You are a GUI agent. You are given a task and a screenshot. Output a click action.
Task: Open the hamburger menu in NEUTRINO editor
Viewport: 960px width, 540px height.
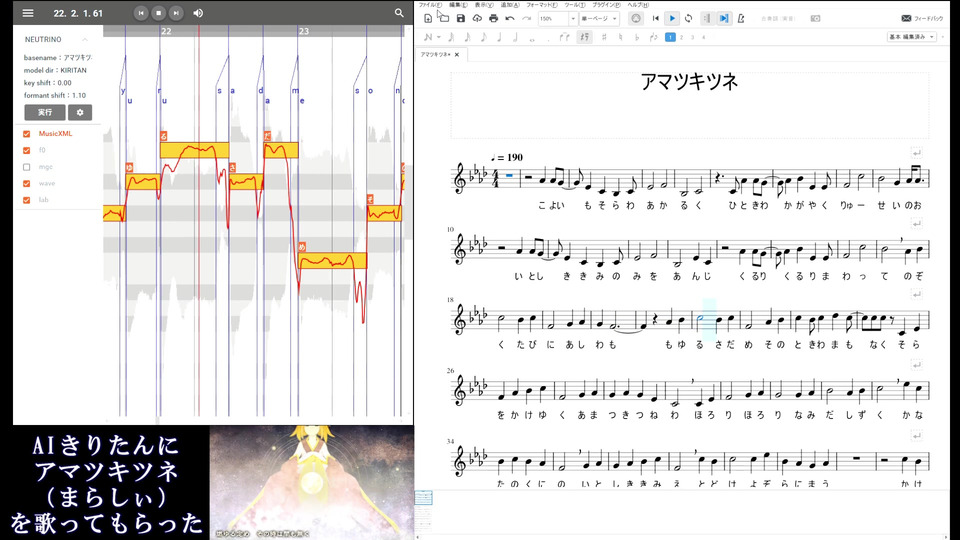pyautogui.click(x=28, y=13)
